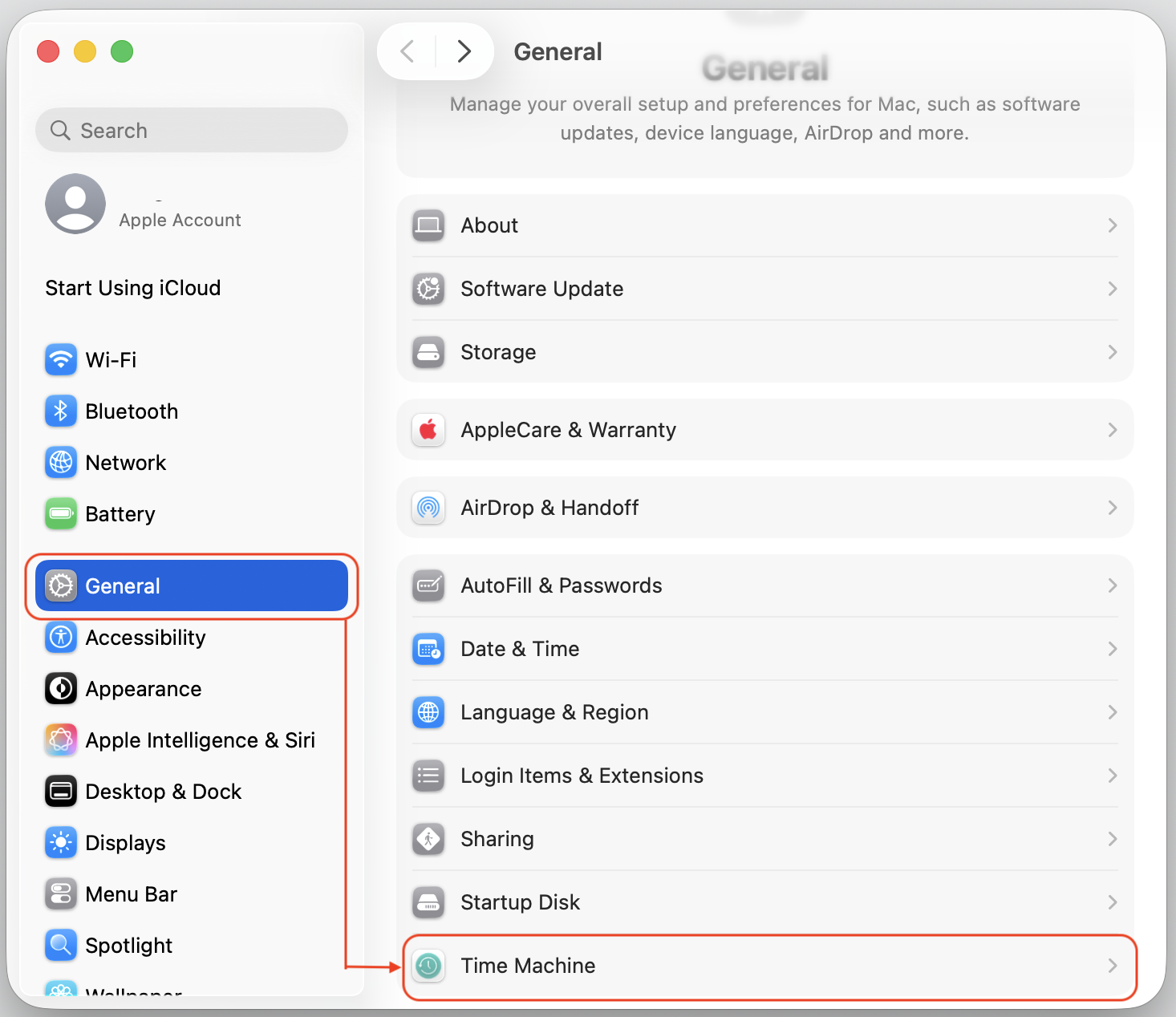
Task: Open the Software Update label
Action: 541,289
